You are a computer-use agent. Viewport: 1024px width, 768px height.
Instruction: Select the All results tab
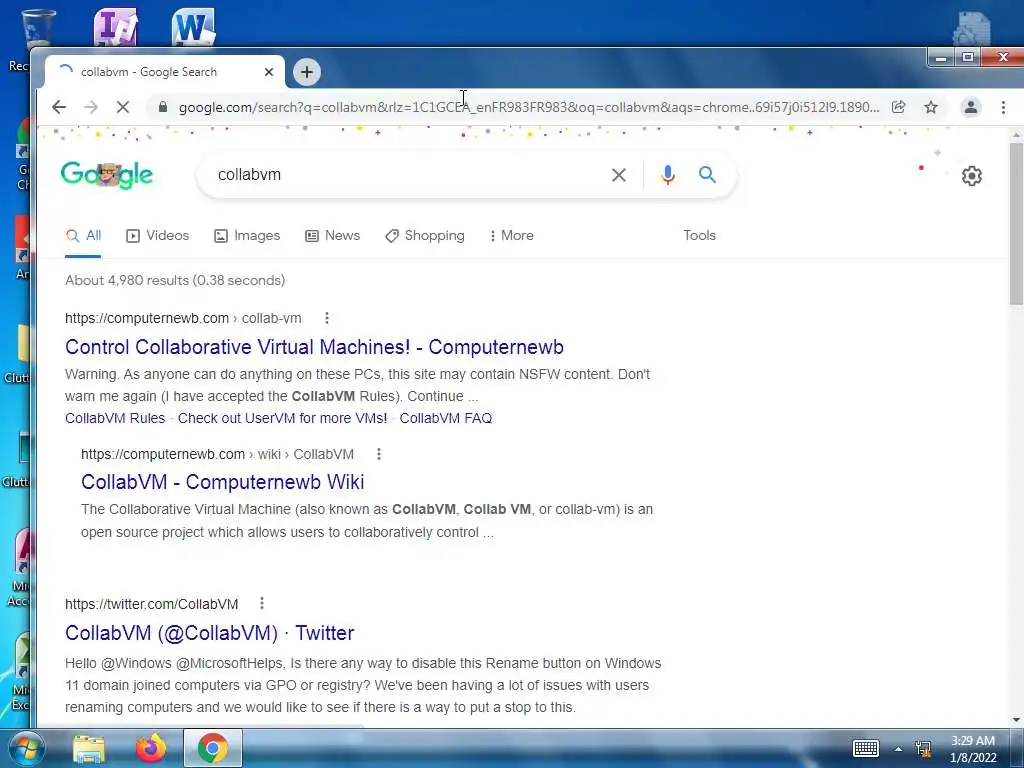[84, 236]
